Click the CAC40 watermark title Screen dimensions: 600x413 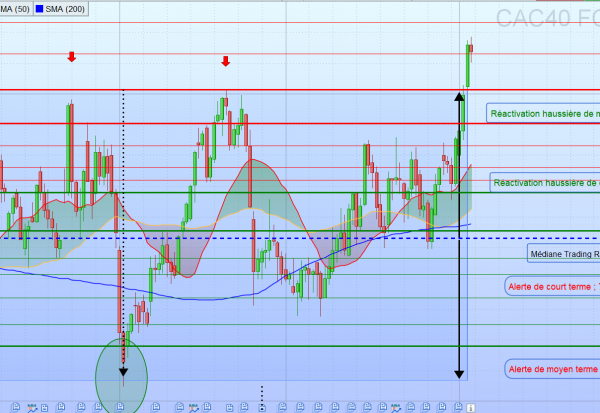tap(546, 16)
